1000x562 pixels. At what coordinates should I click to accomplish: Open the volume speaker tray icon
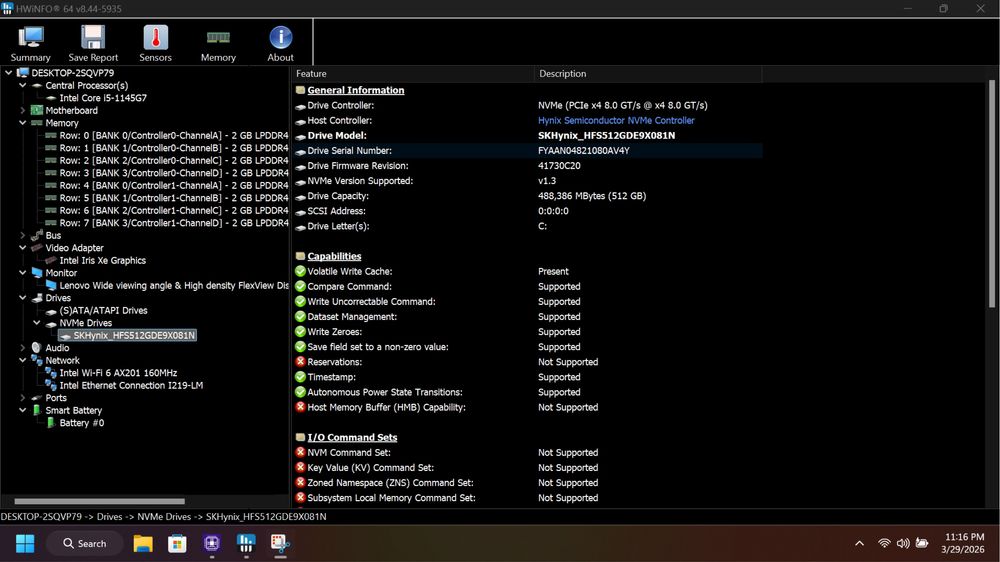(903, 544)
